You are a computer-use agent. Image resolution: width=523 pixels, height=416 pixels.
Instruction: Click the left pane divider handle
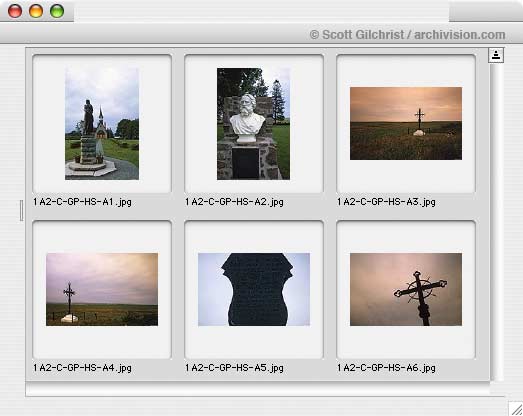tap(21, 211)
